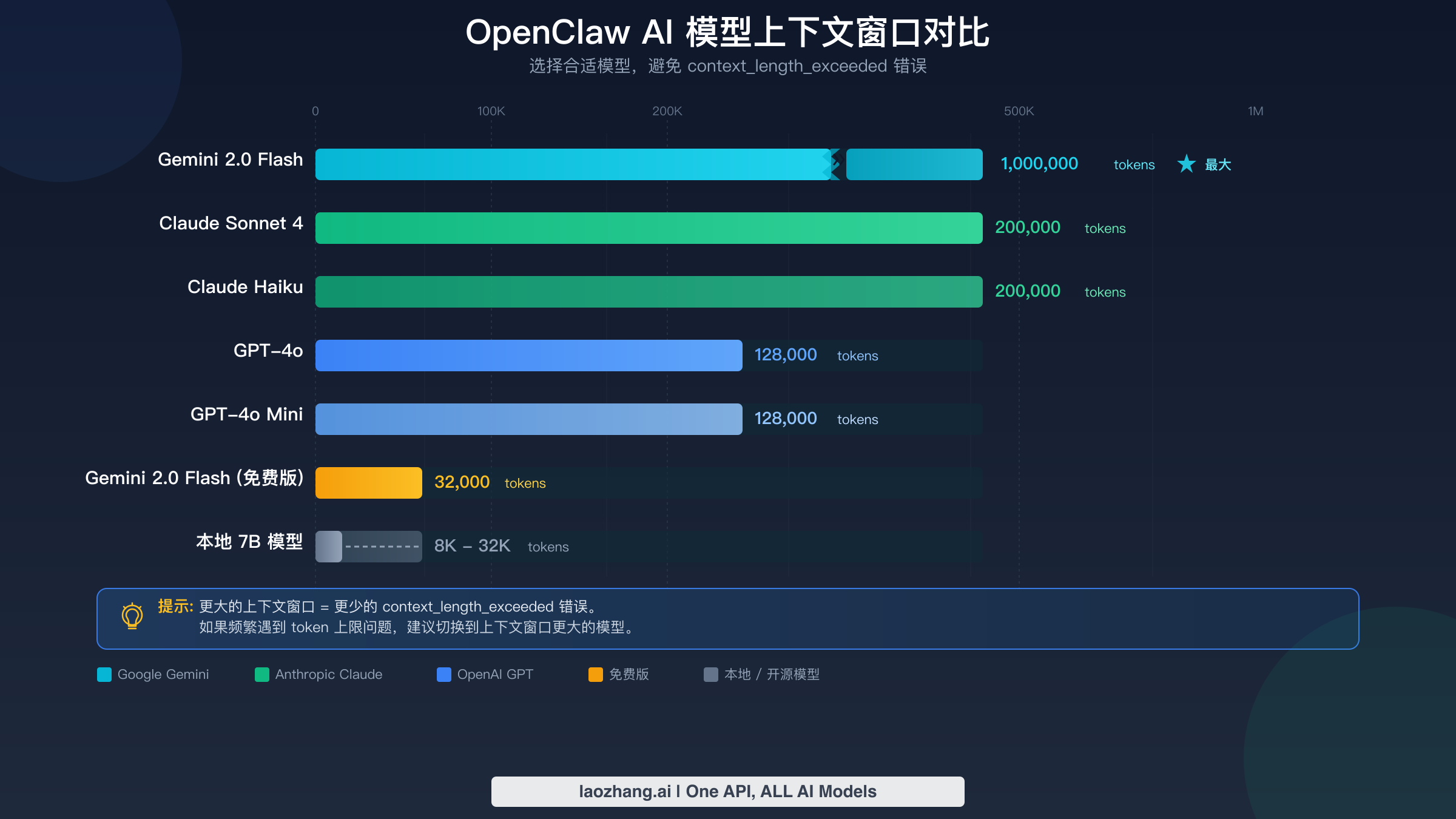The height and width of the screenshot is (819, 1456).
Task: Toggle the Google Gemini series in the legend
Action: 155,675
